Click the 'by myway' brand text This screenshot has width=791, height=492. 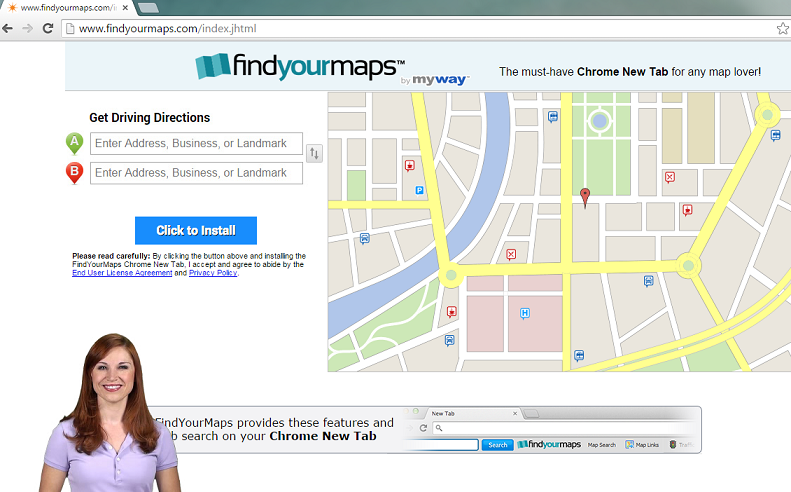tap(435, 80)
